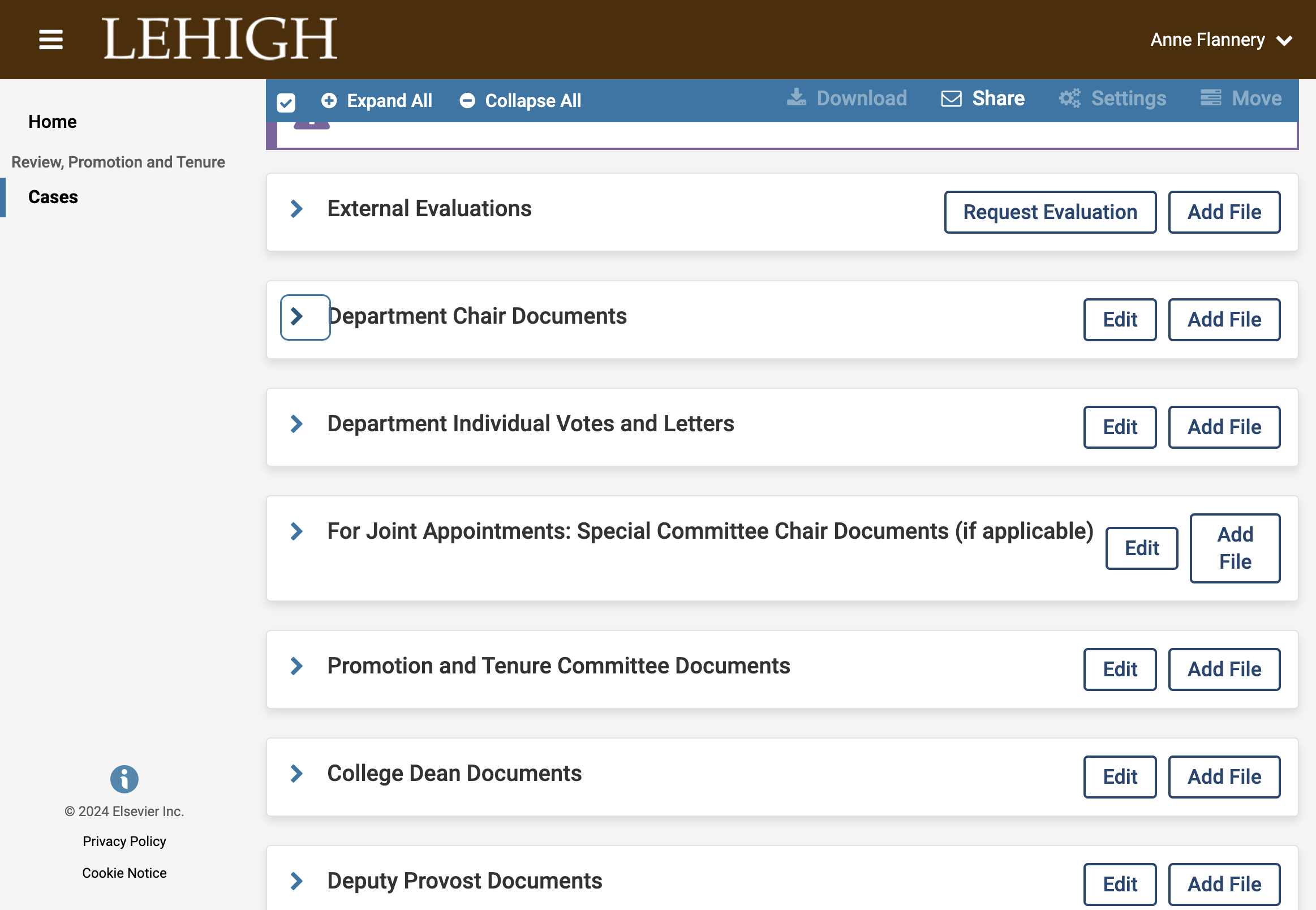Expand Promotion and Tenure Committee Documents
The image size is (1316, 910).
pos(296,666)
